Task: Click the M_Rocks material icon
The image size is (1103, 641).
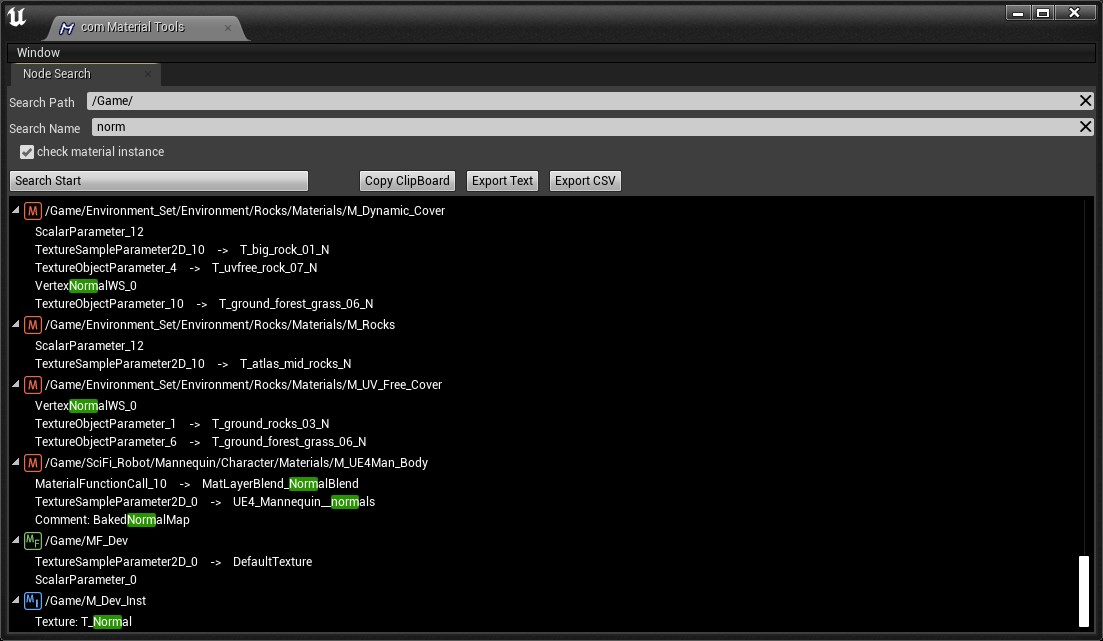Action: point(33,325)
